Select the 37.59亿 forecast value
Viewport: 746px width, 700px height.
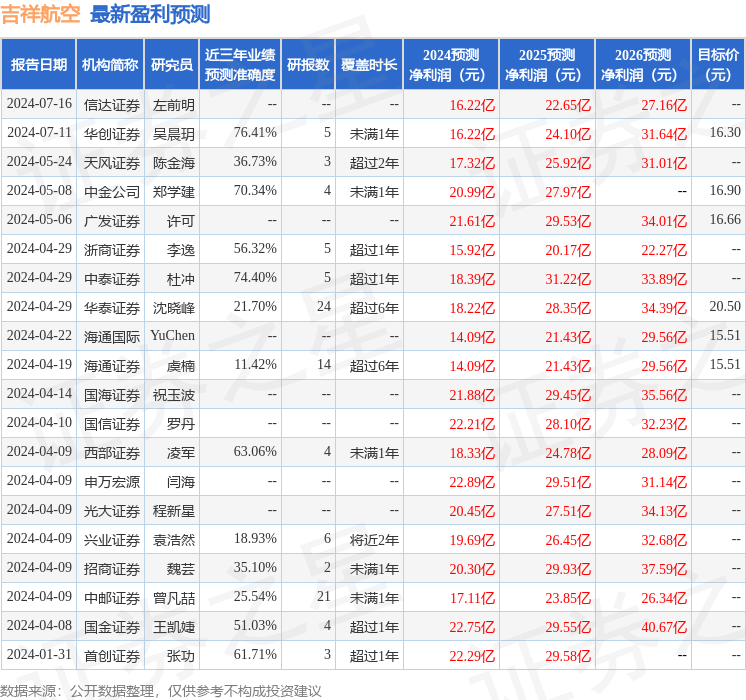664,570
